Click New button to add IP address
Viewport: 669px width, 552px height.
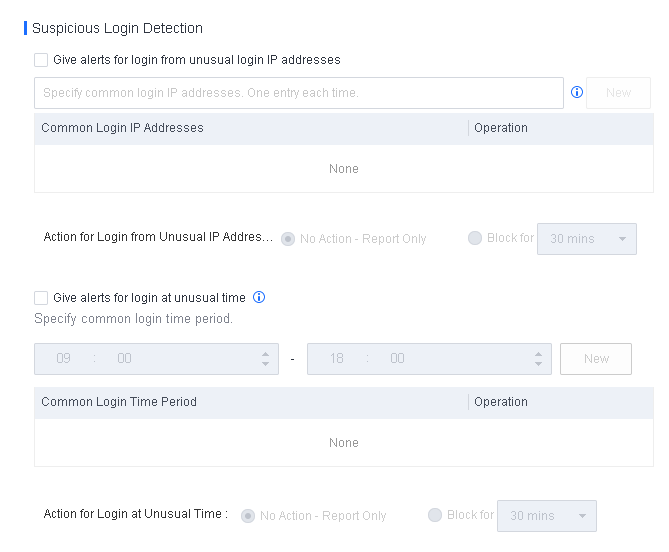coord(618,93)
